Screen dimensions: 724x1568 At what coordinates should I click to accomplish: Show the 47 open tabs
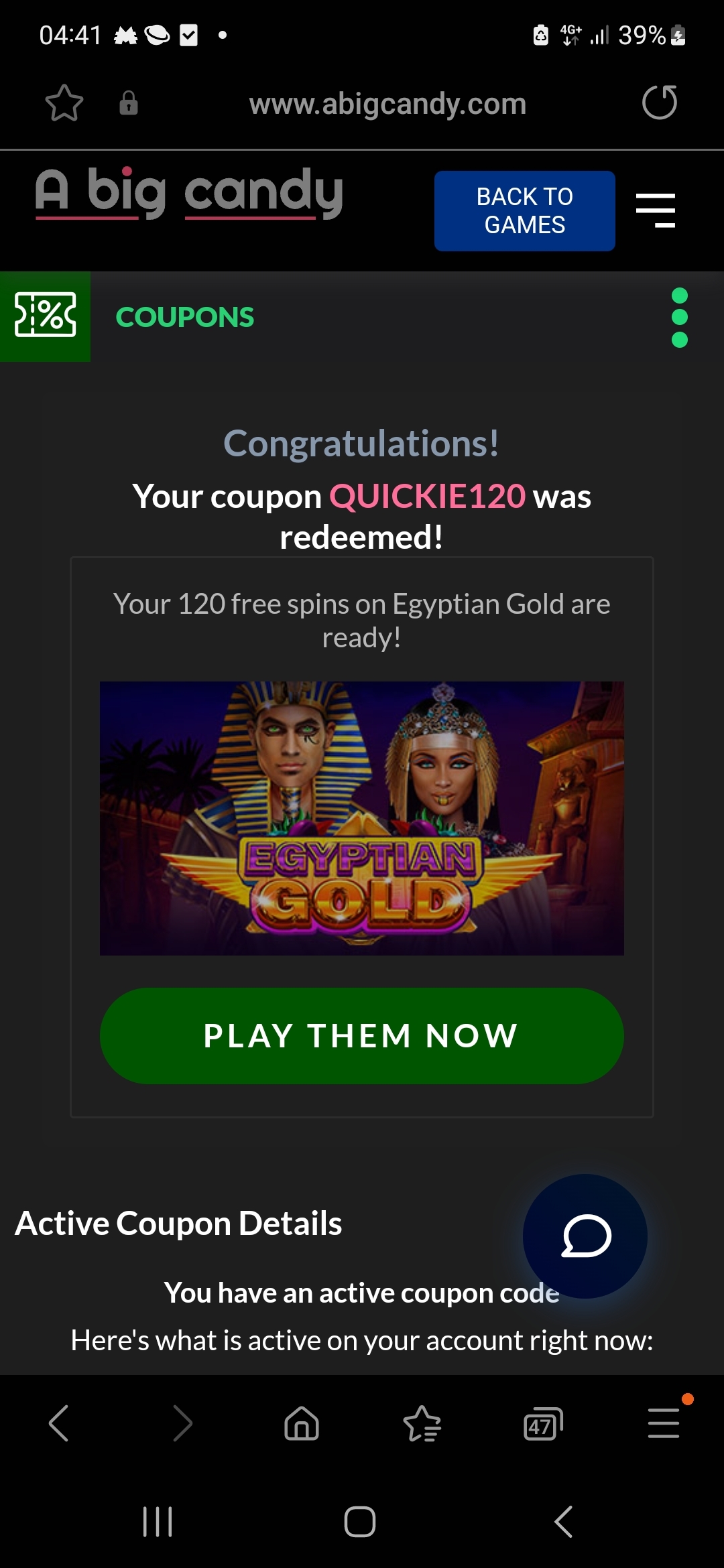coord(543,1425)
